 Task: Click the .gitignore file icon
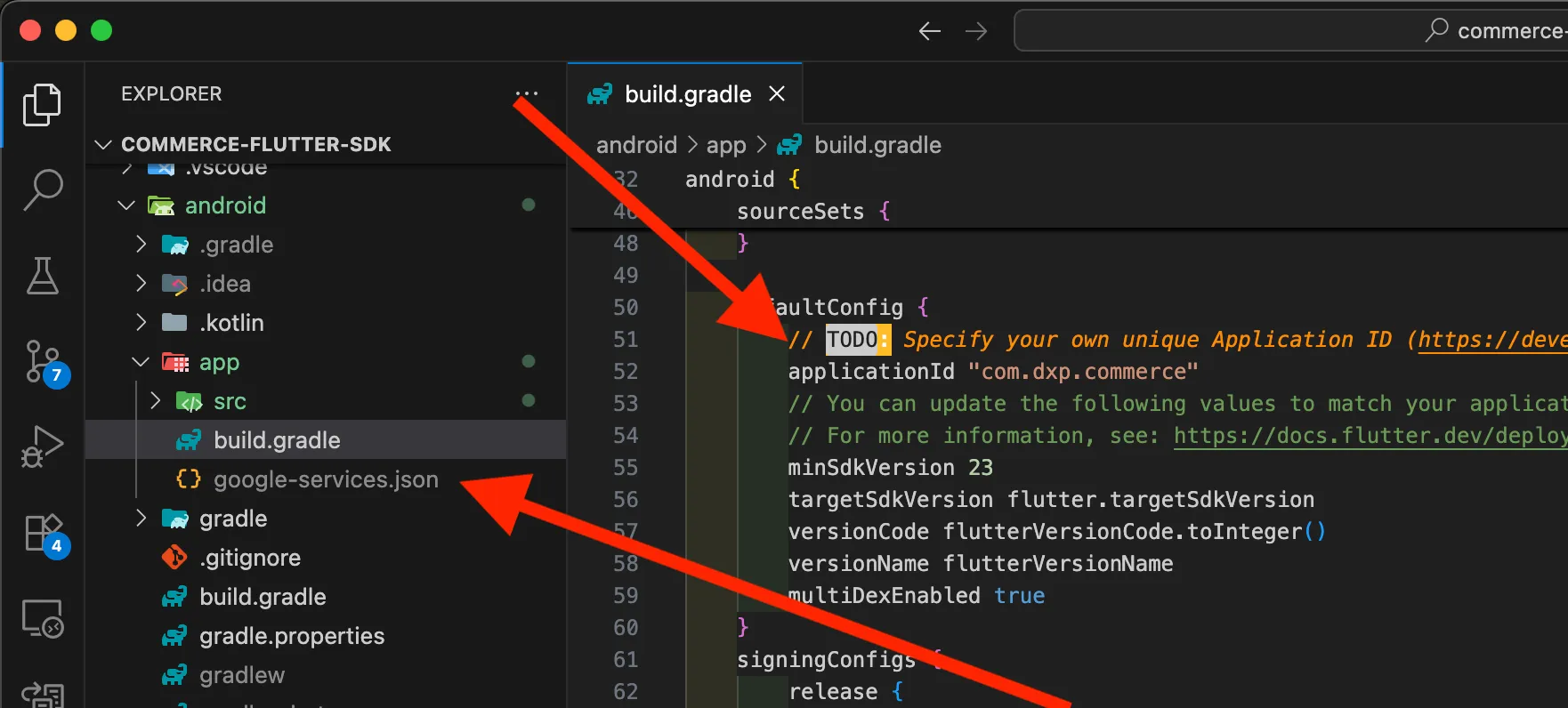174,558
